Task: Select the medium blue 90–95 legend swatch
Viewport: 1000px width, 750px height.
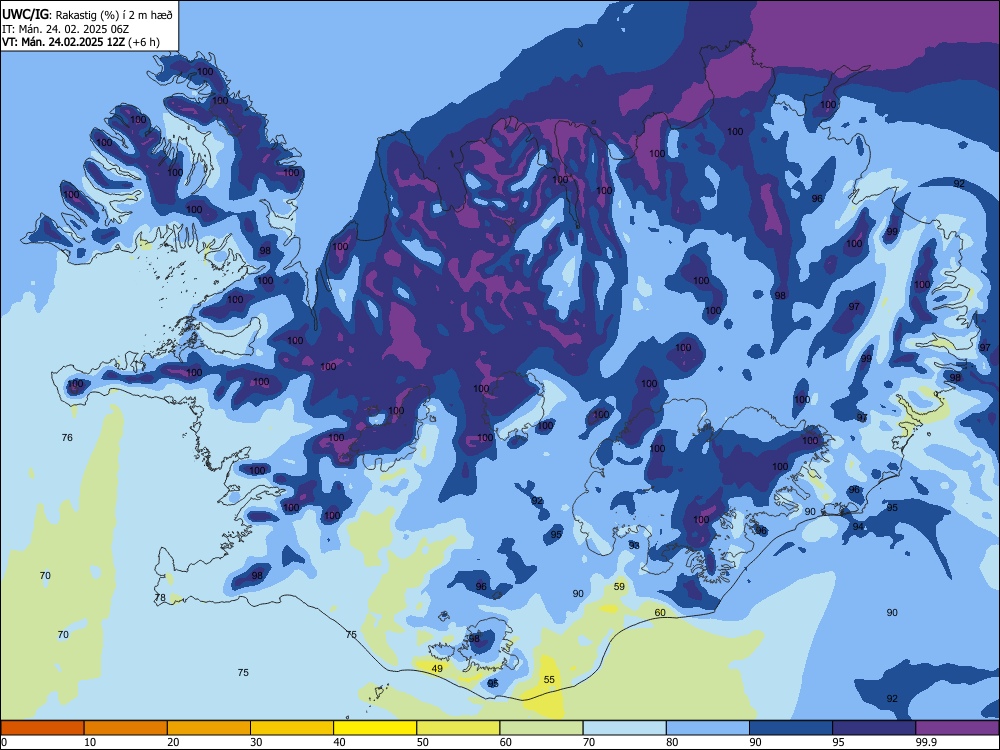Action: (791, 728)
